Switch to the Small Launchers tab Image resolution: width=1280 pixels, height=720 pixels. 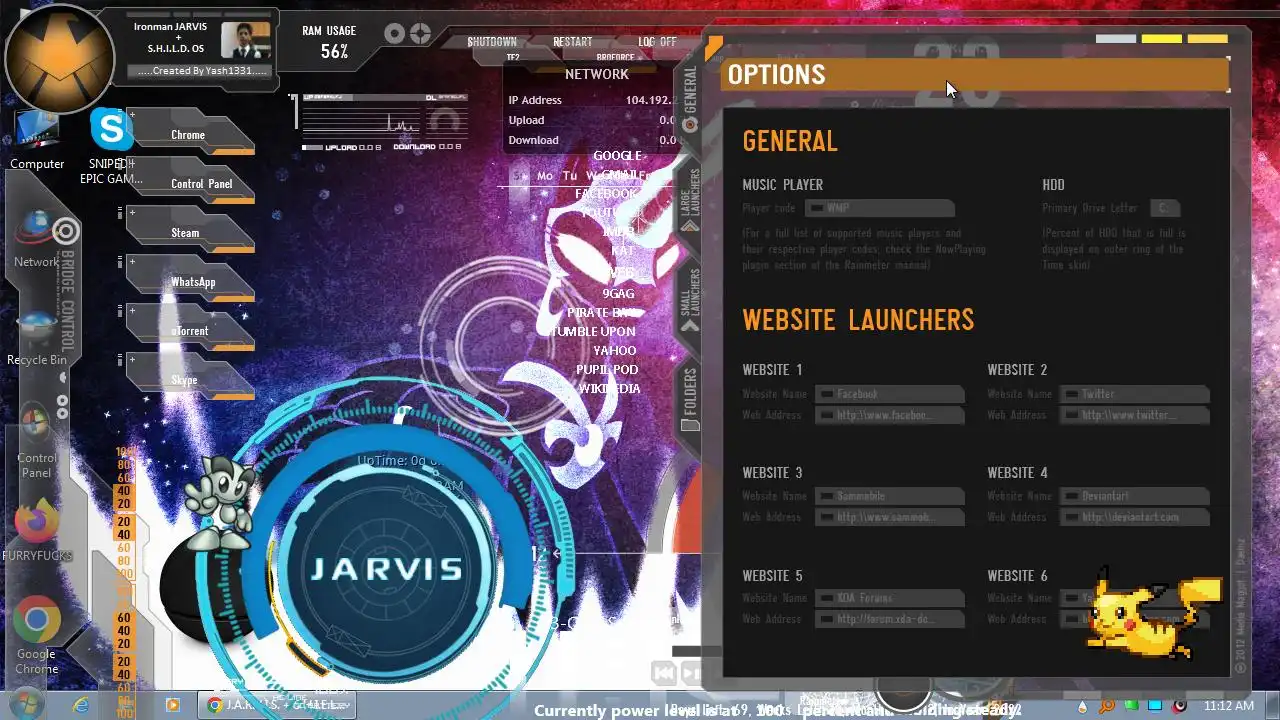690,298
